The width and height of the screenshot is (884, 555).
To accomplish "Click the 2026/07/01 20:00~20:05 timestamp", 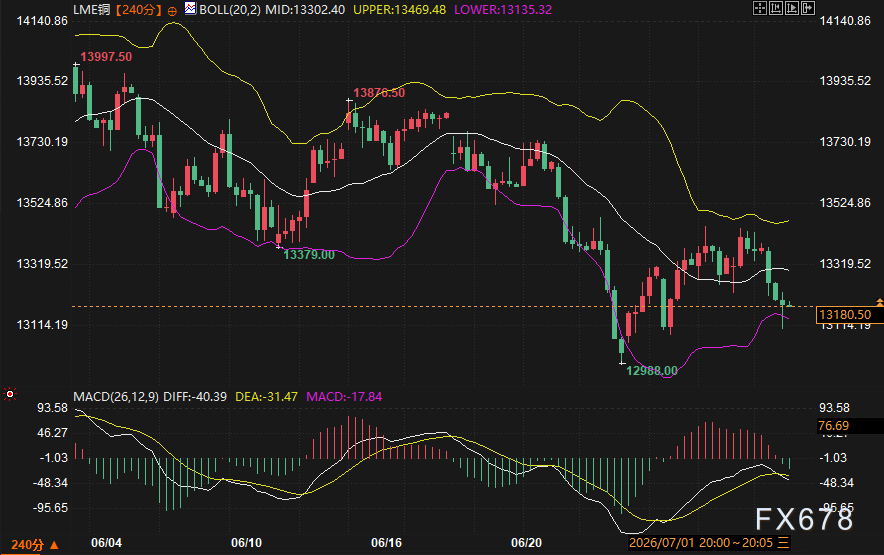I will coord(701,543).
